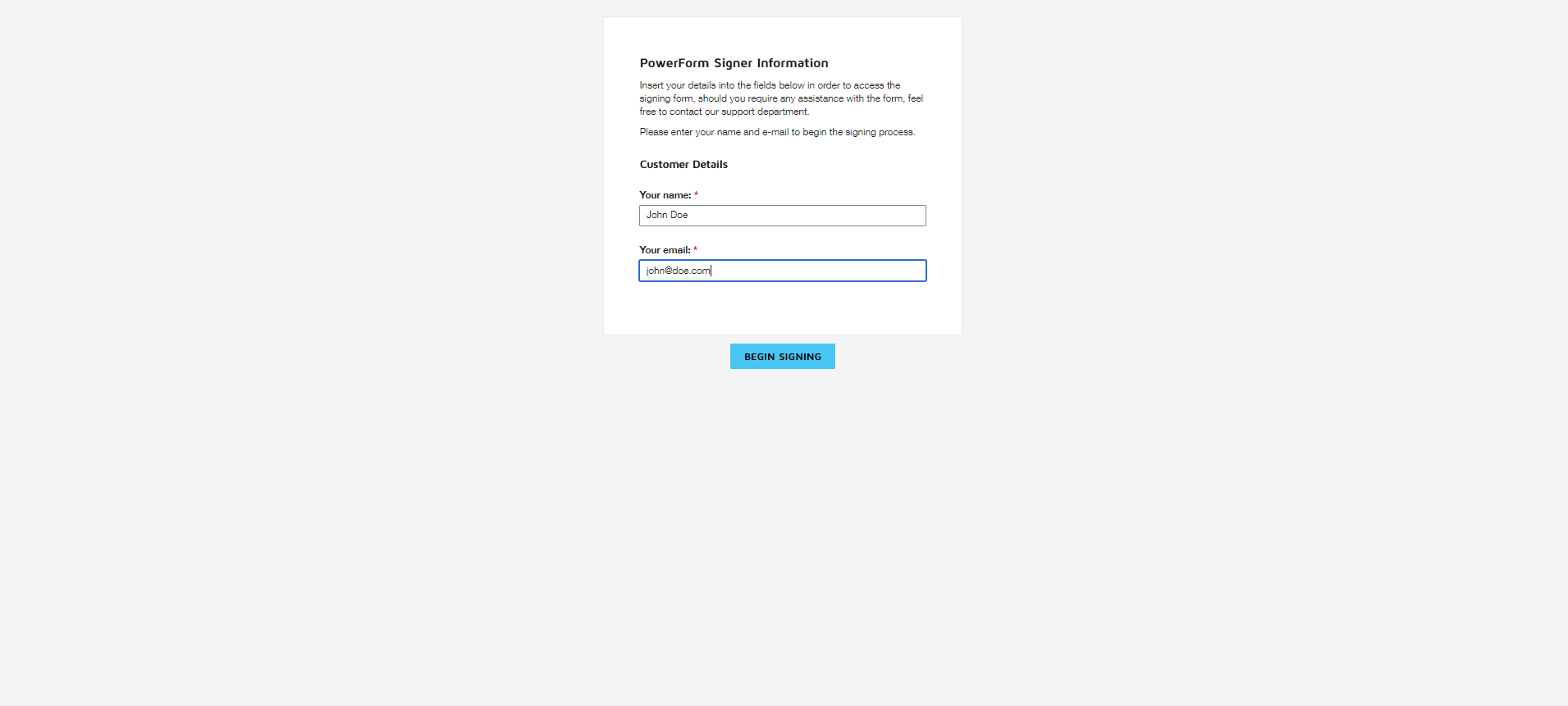Click the 'Customer Details' subheading
Viewport: 1568px width, 706px height.
click(x=683, y=165)
